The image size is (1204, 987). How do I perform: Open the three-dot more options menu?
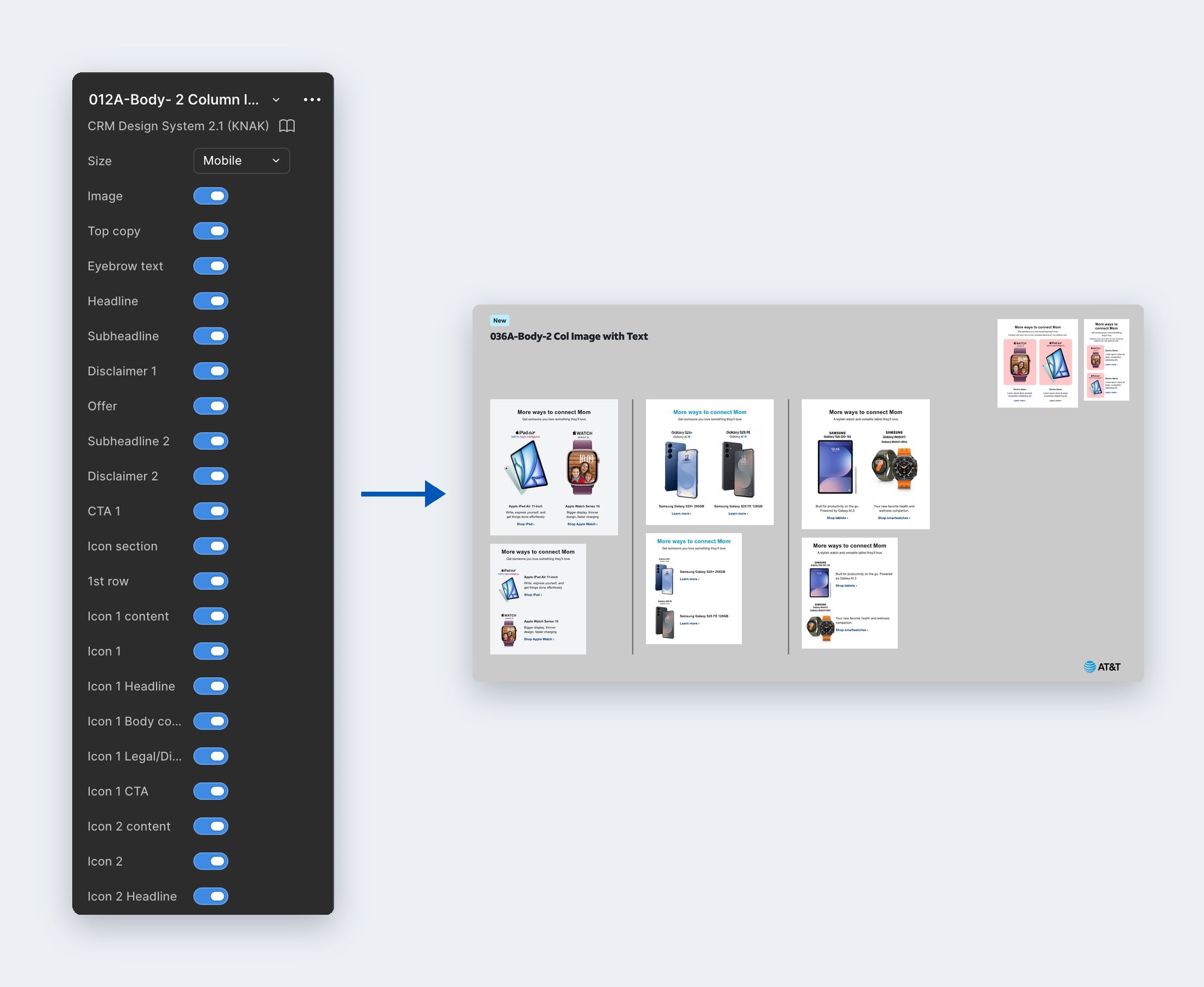point(312,100)
